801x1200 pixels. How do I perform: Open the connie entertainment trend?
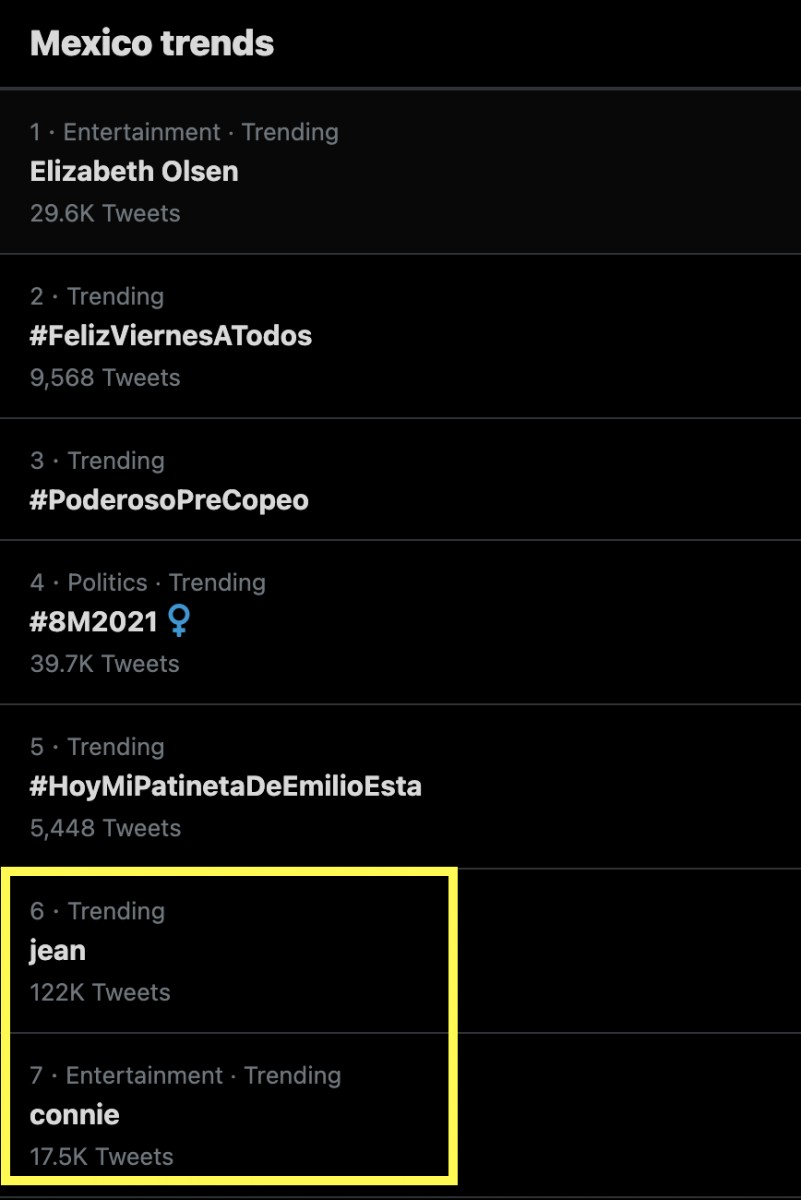pos(400,1115)
